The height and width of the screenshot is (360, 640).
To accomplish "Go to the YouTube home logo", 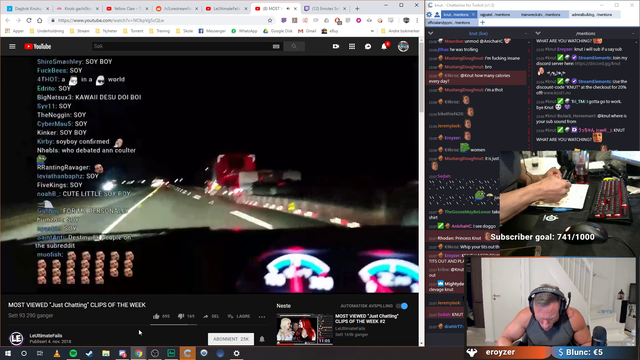I will 38,47.
